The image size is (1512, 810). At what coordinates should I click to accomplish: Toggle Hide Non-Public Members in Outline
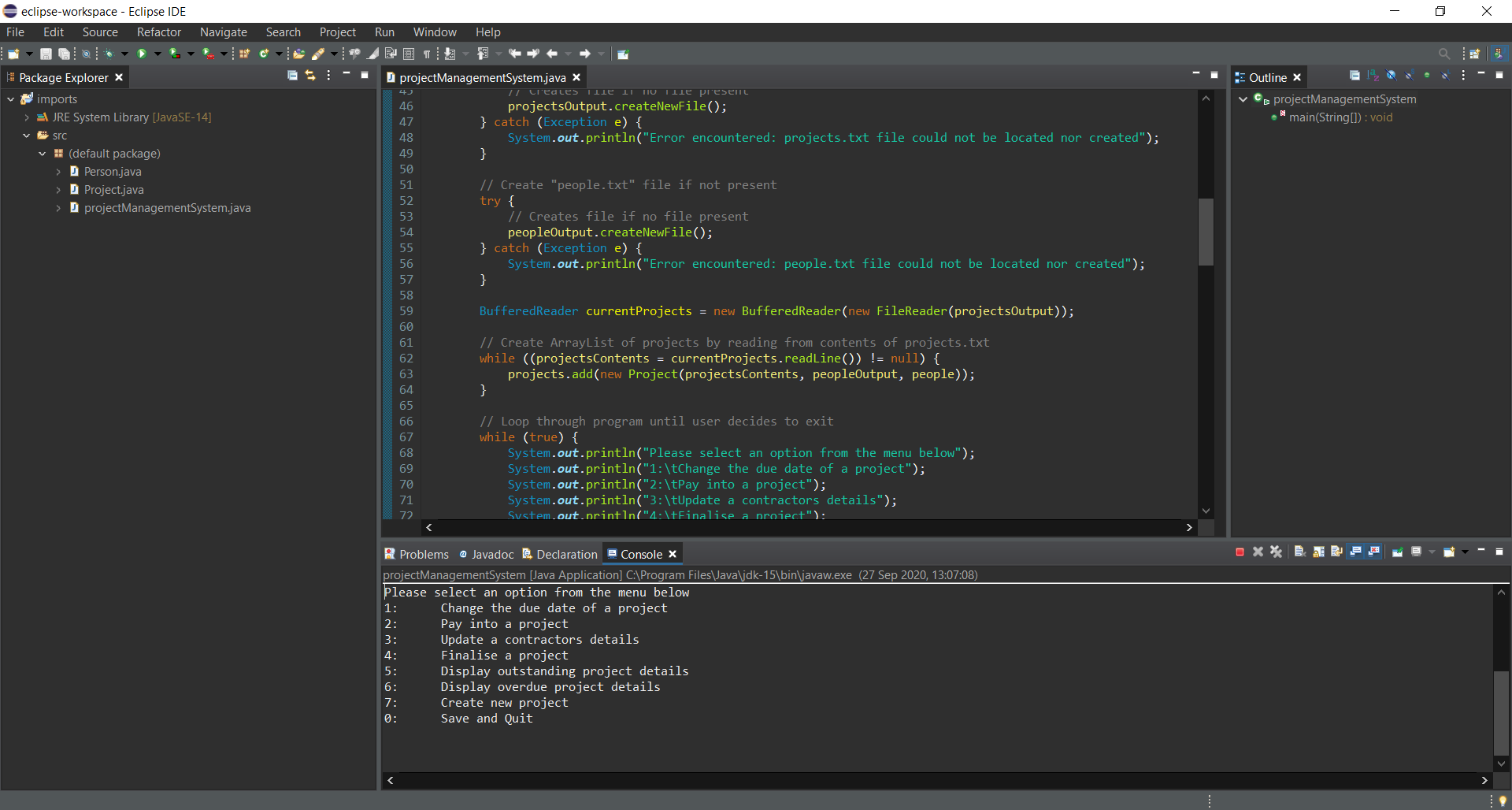click(x=1427, y=76)
